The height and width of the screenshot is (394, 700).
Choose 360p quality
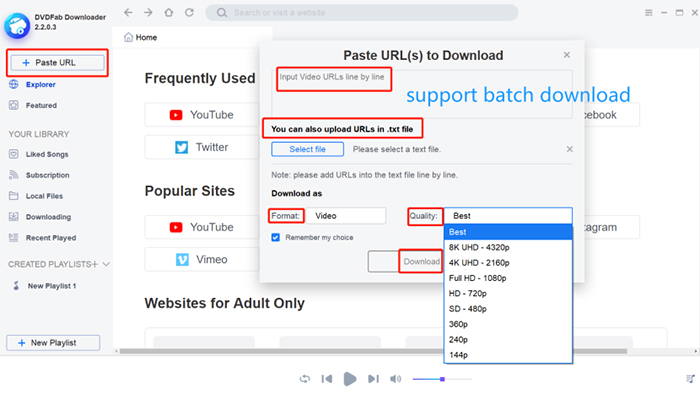coord(508,324)
